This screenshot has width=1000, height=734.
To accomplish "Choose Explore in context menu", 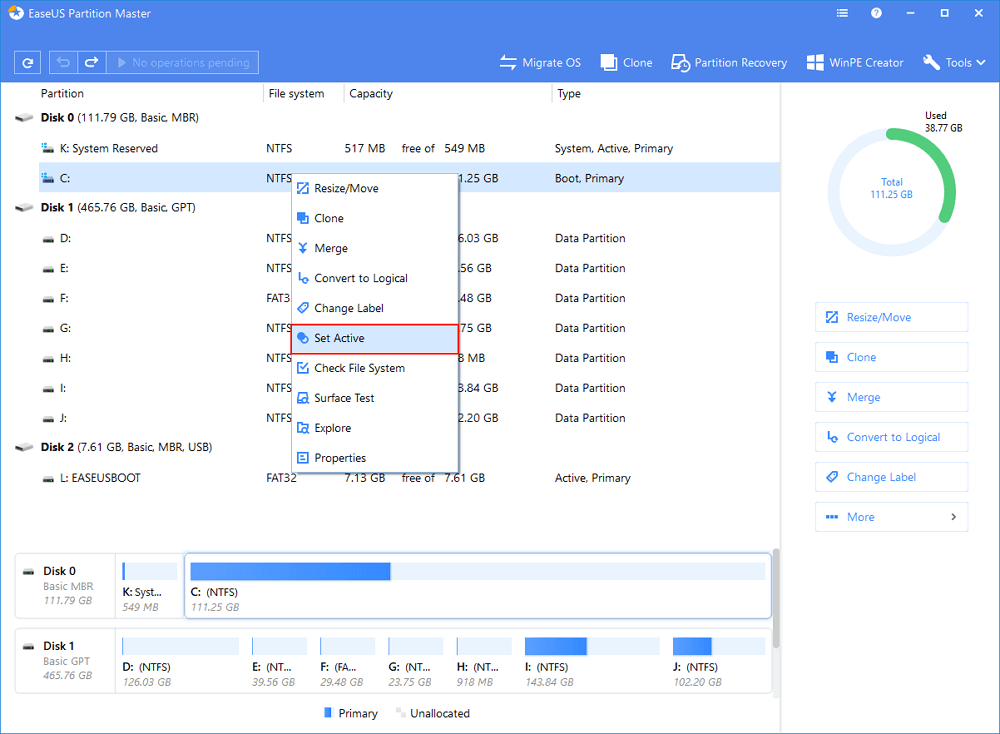I will (374, 428).
